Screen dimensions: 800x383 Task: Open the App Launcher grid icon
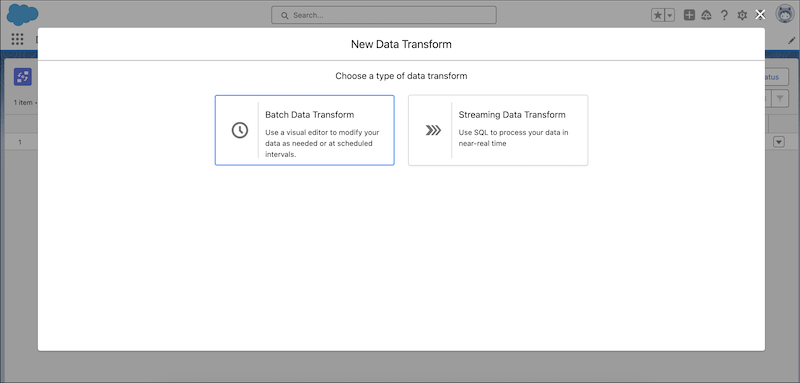point(17,39)
